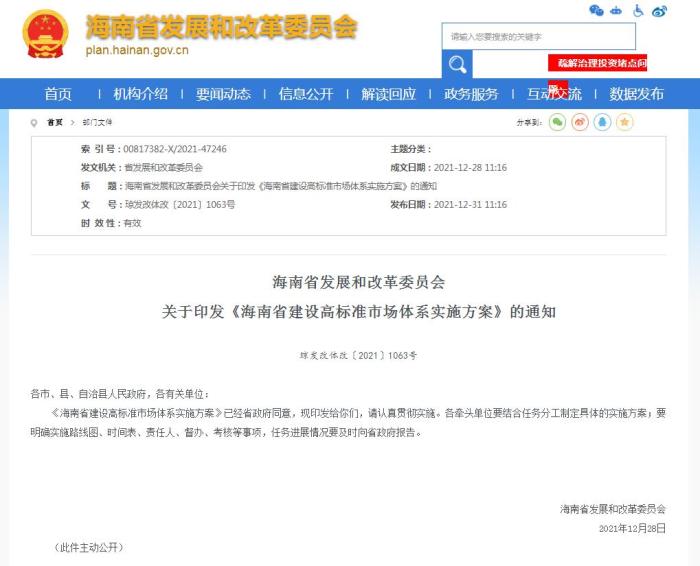This screenshot has width=700, height=566.
Task: Click the note （此件主动公开）
Action: (88, 548)
